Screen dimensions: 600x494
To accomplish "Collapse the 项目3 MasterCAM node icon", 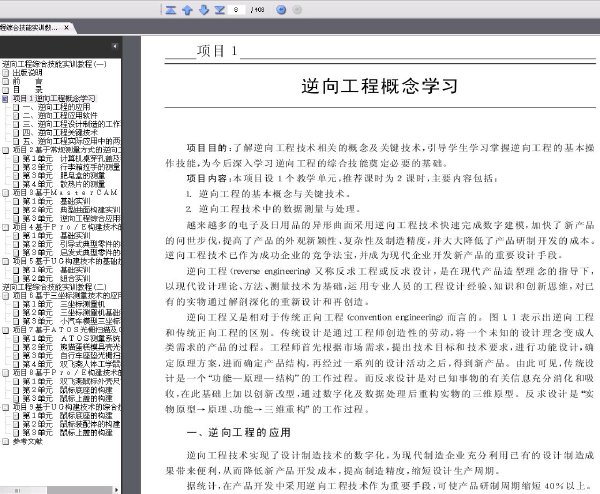I will (5, 193).
